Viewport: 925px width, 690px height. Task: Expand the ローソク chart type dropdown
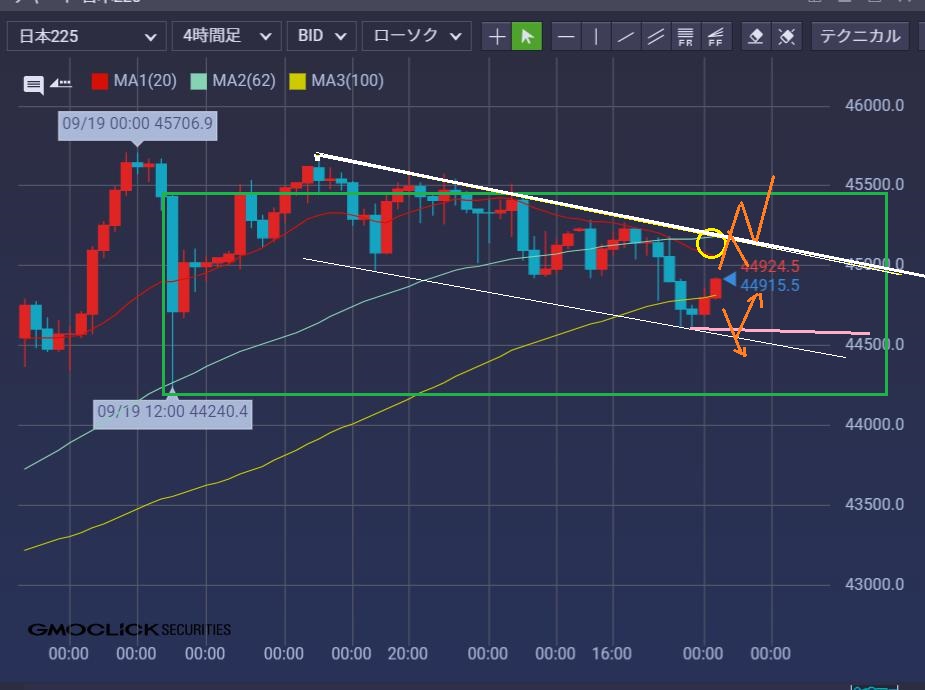[416, 37]
